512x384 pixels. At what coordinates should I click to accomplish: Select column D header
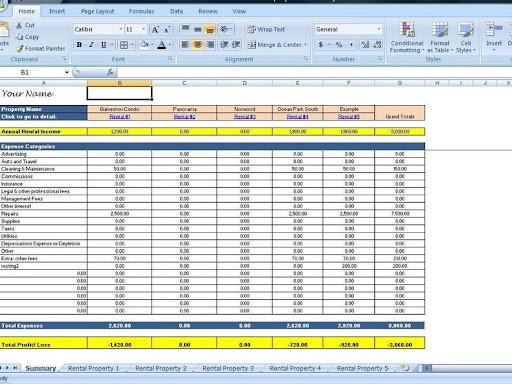point(245,83)
